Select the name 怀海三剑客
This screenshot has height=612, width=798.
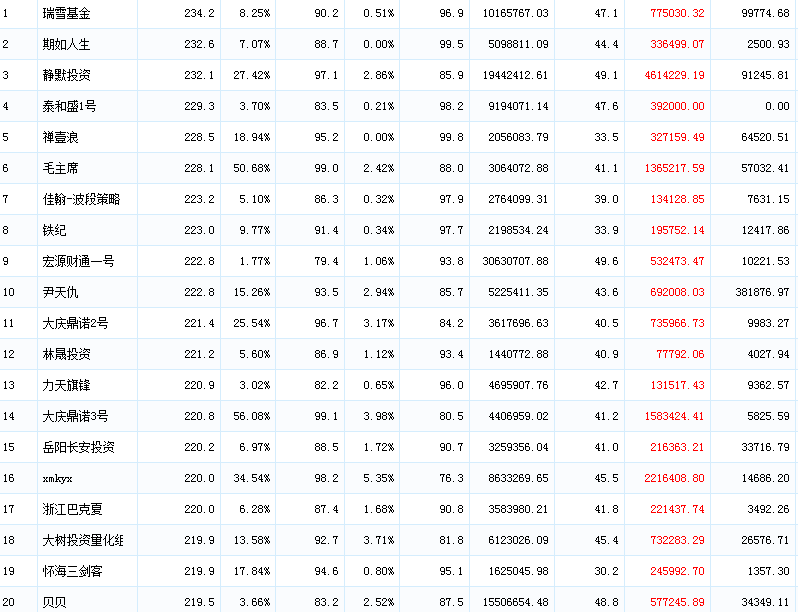72,572
